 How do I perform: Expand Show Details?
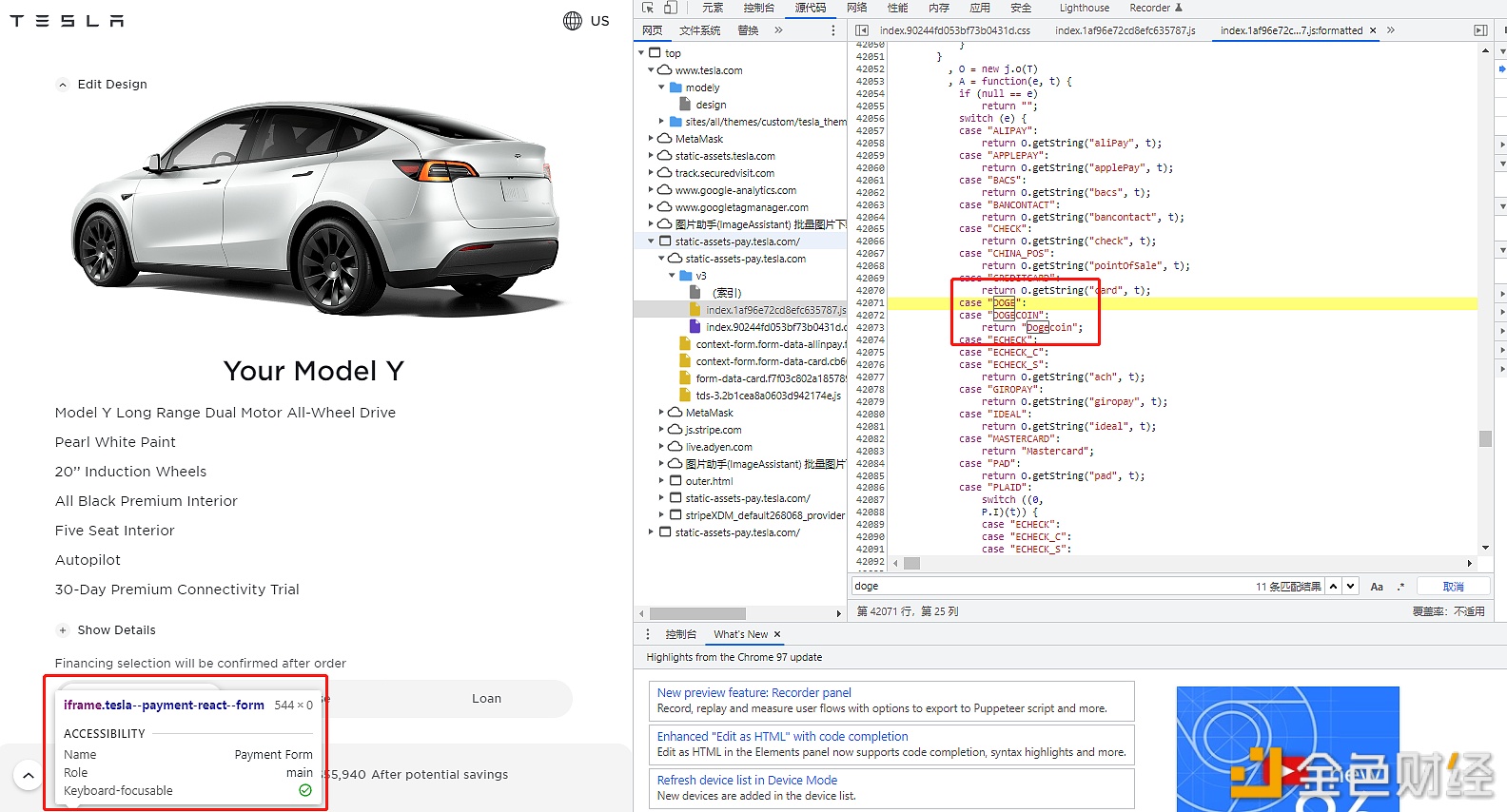pyautogui.click(x=107, y=630)
